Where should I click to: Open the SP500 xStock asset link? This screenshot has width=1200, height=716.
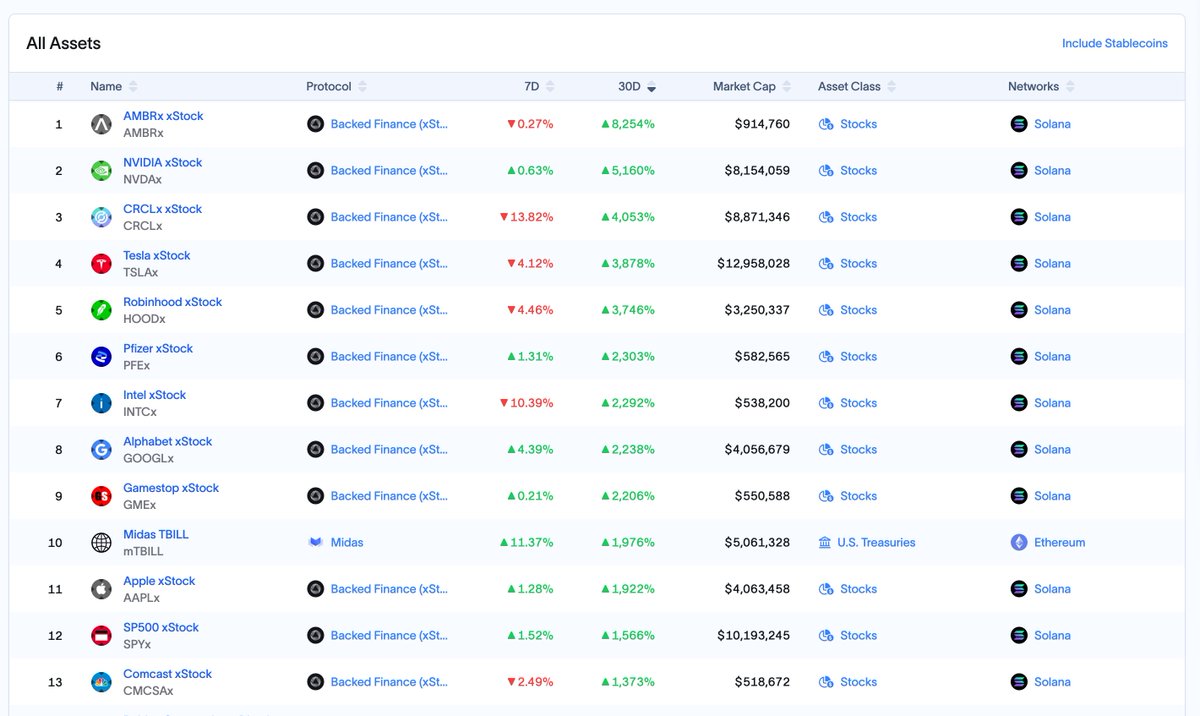pos(161,627)
